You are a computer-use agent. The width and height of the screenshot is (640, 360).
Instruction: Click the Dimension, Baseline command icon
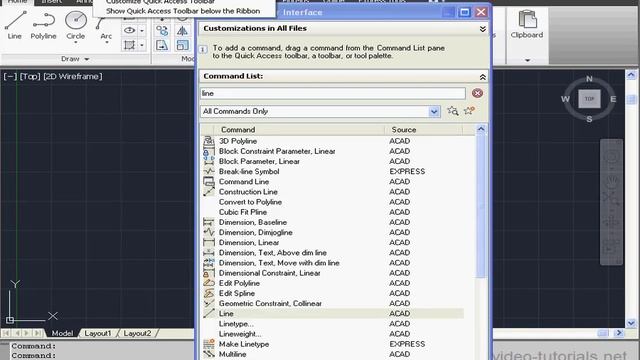[x=209, y=222]
